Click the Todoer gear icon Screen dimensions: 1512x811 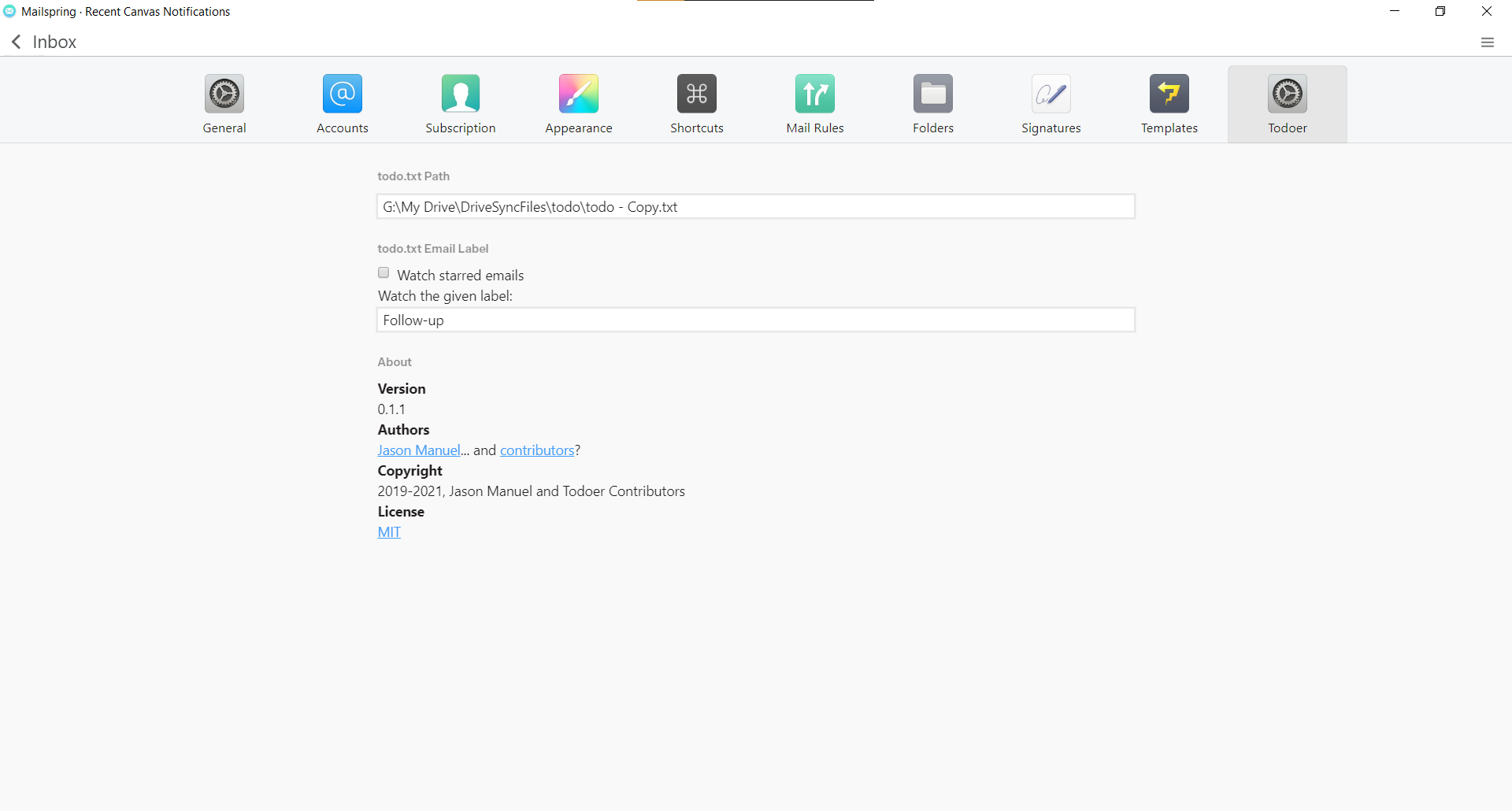(x=1288, y=94)
